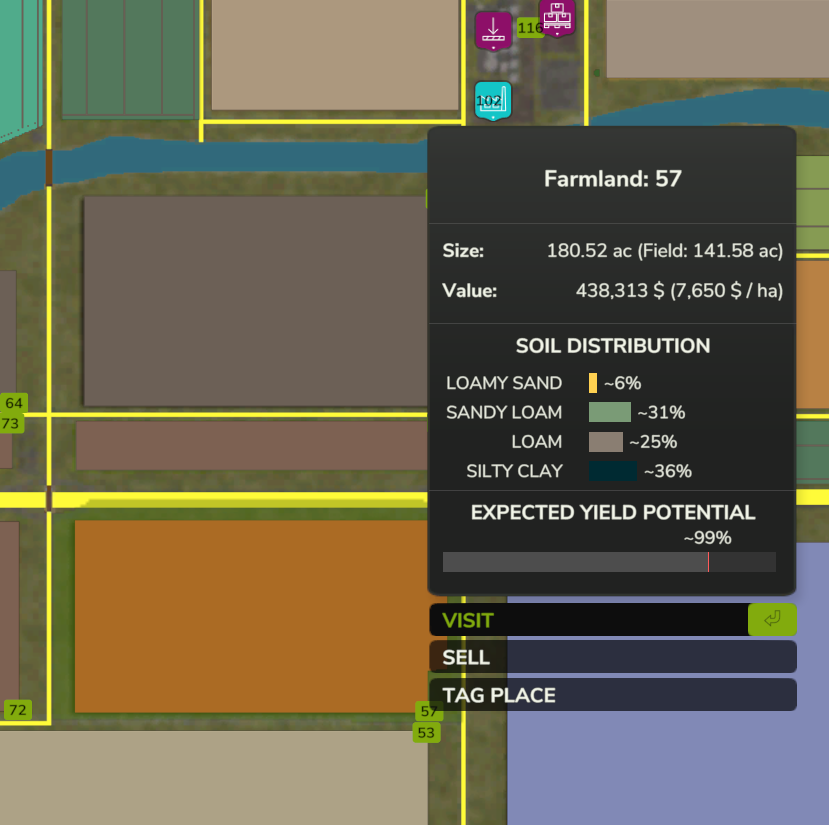The width and height of the screenshot is (829, 825).
Task: Click the magenta unloading point map icon
Action: [493, 31]
